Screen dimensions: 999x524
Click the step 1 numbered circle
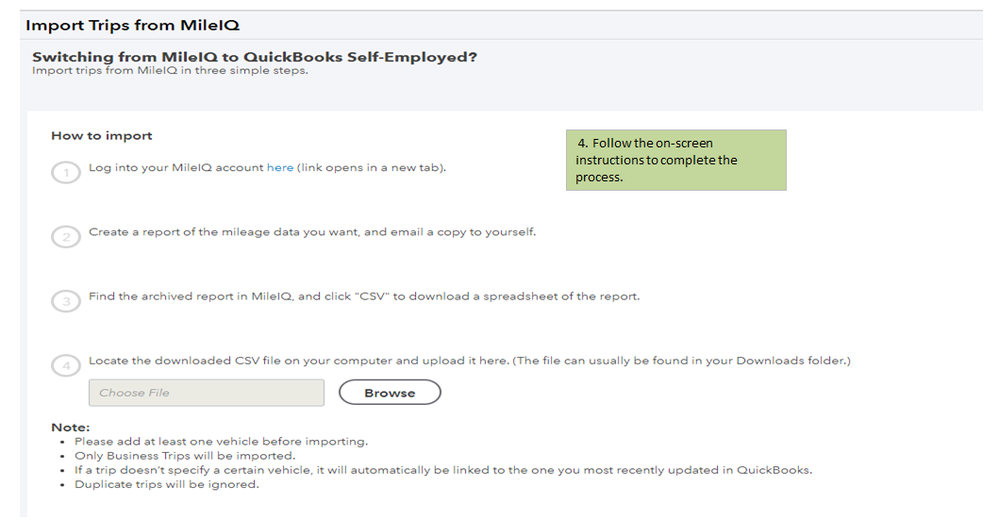(x=65, y=173)
